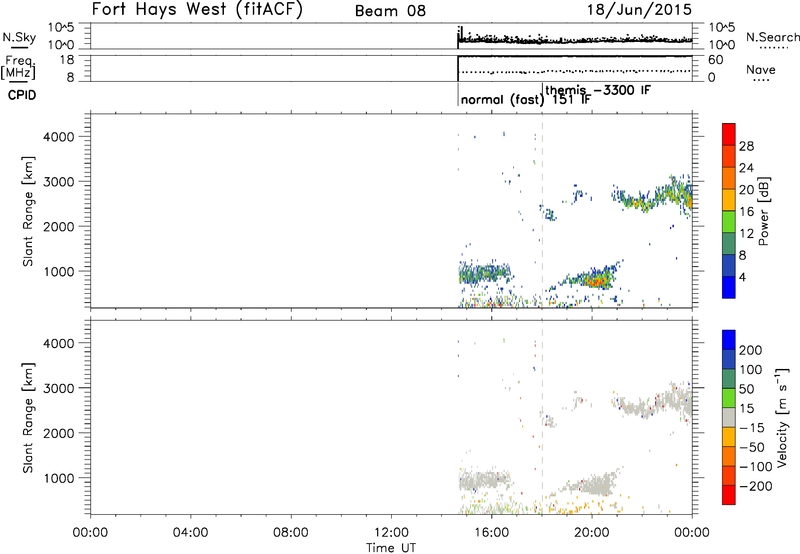Select the Slant Range label of the velocity panel

point(28,418)
